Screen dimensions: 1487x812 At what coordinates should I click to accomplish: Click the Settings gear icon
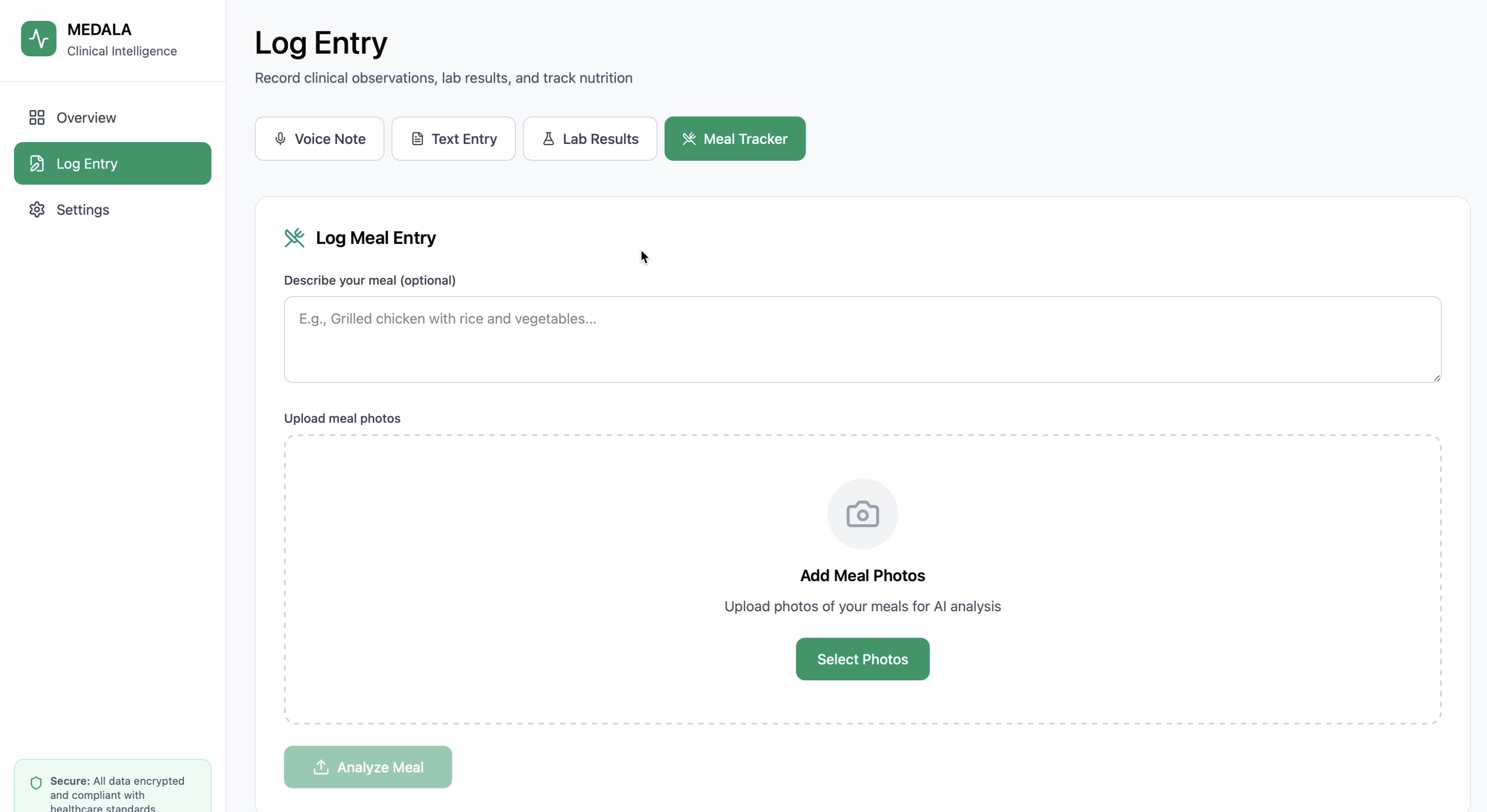(x=37, y=209)
